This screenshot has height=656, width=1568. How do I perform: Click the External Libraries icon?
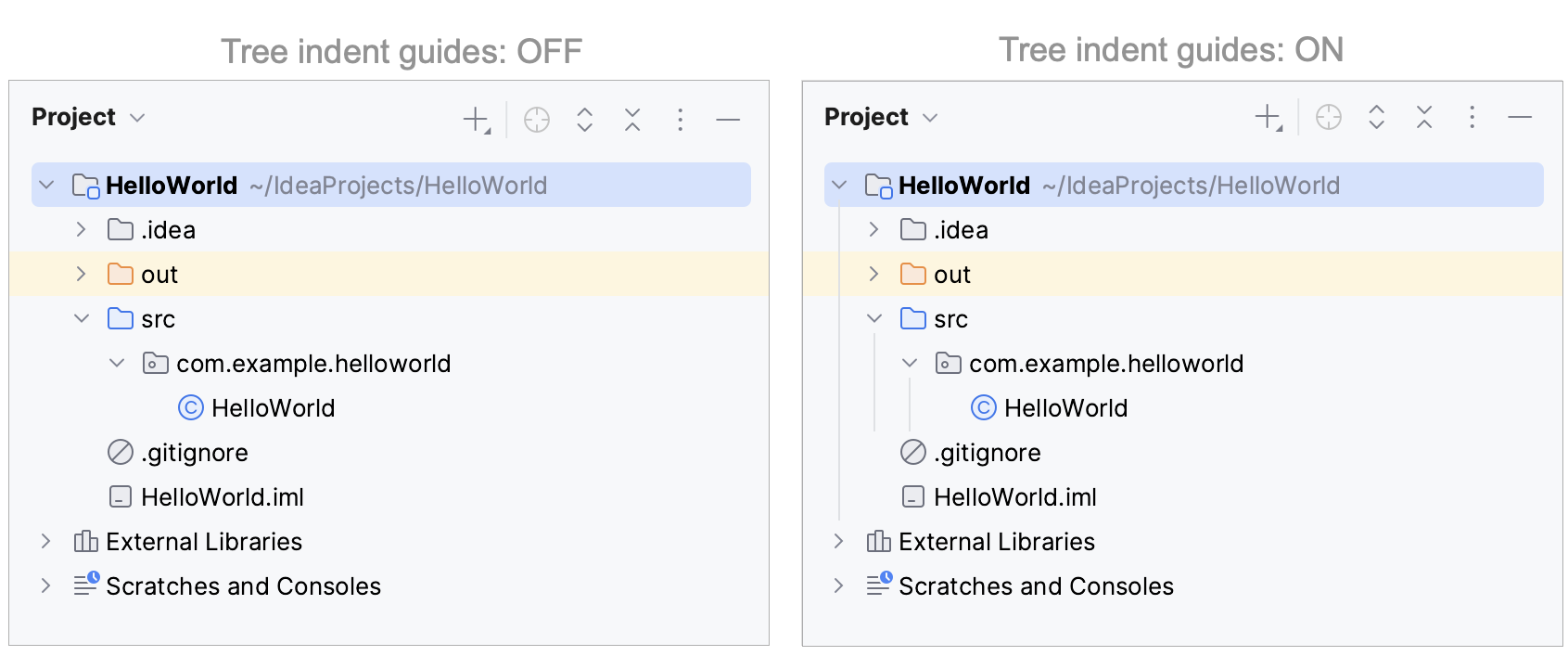83,541
